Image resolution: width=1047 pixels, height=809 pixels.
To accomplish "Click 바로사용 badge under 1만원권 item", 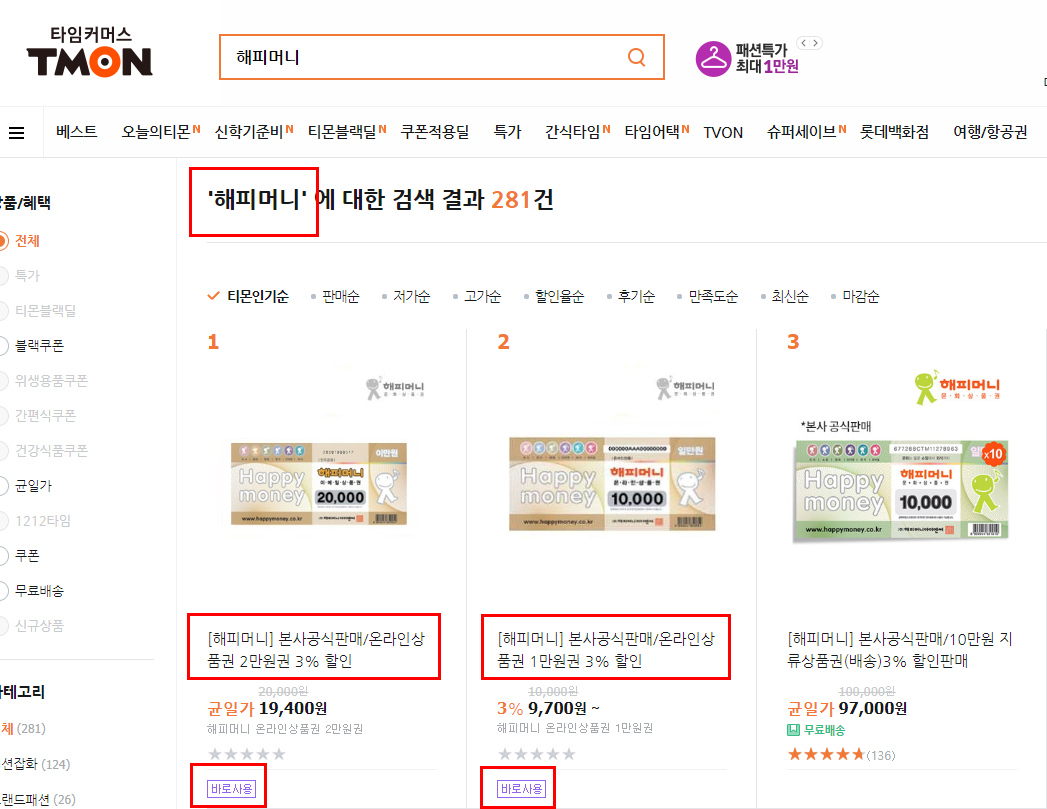I will (x=521, y=789).
